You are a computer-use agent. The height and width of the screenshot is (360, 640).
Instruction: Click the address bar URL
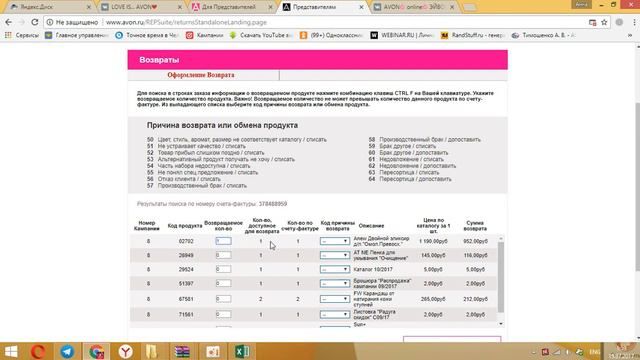[x=186, y=22]
